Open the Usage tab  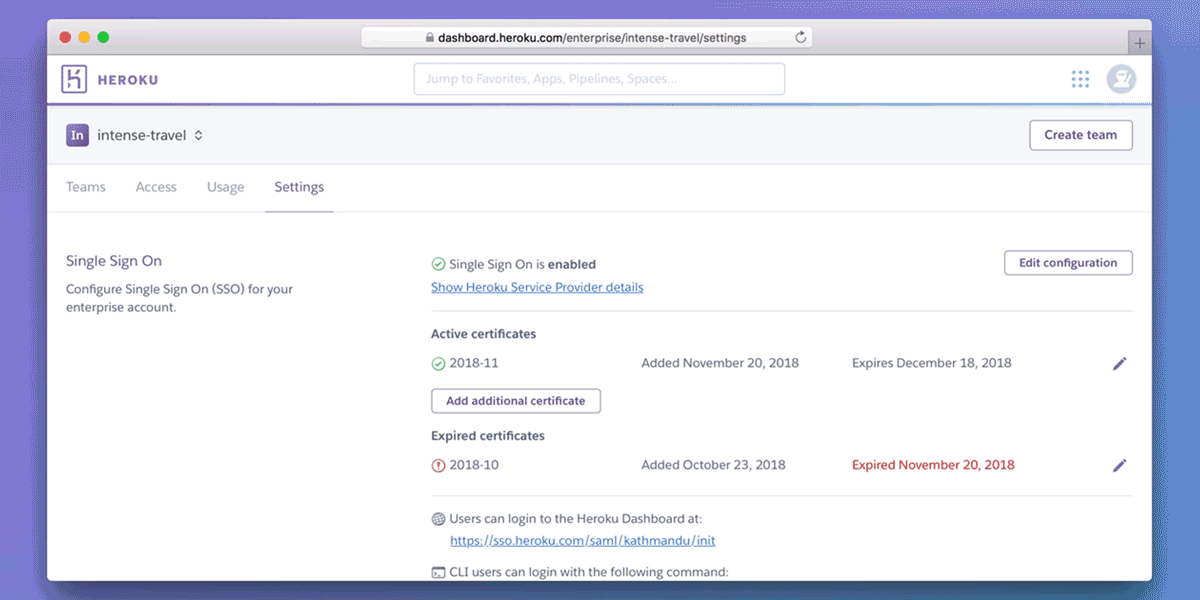(225, 187)
